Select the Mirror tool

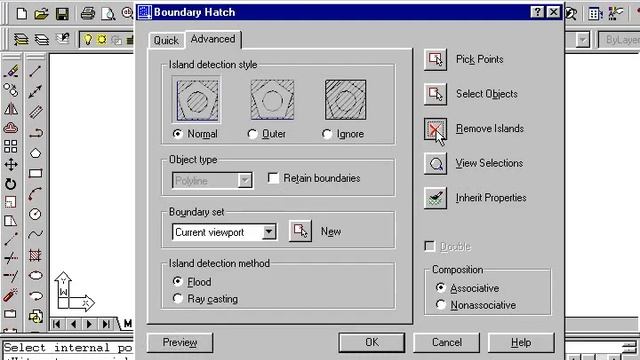pyautogui.click(x=11, y=109)
